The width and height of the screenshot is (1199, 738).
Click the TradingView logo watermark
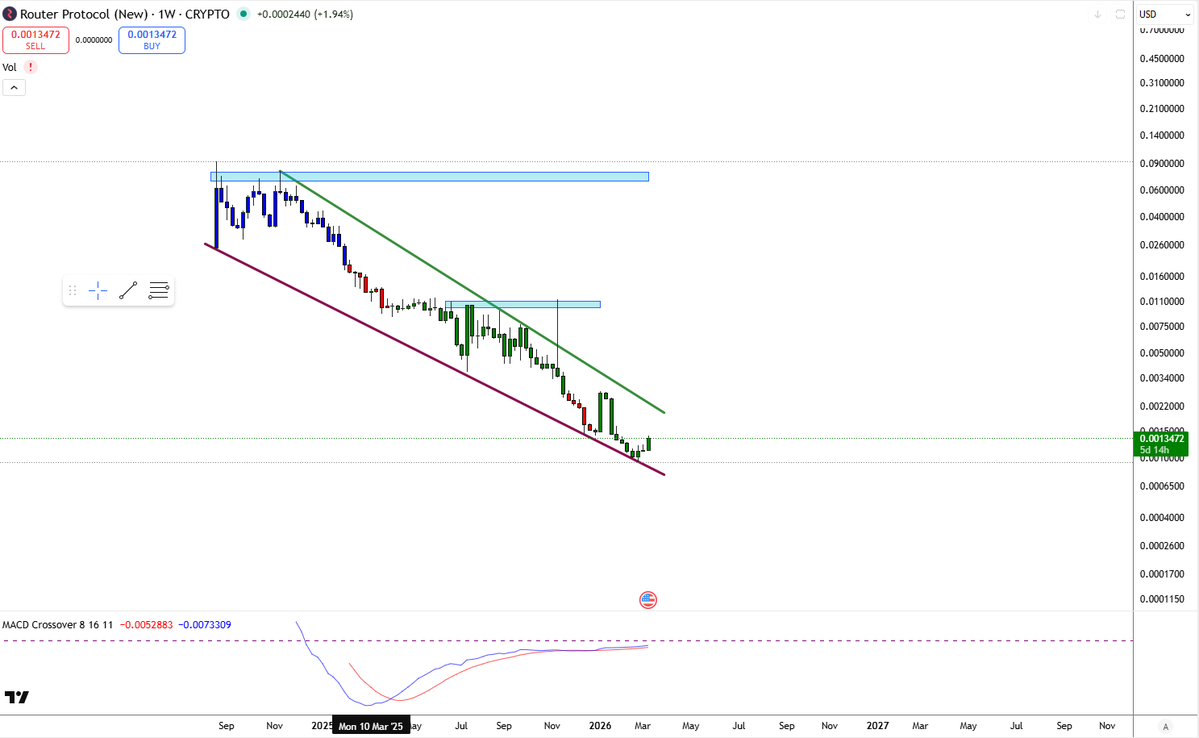click(x=16, y=697)
